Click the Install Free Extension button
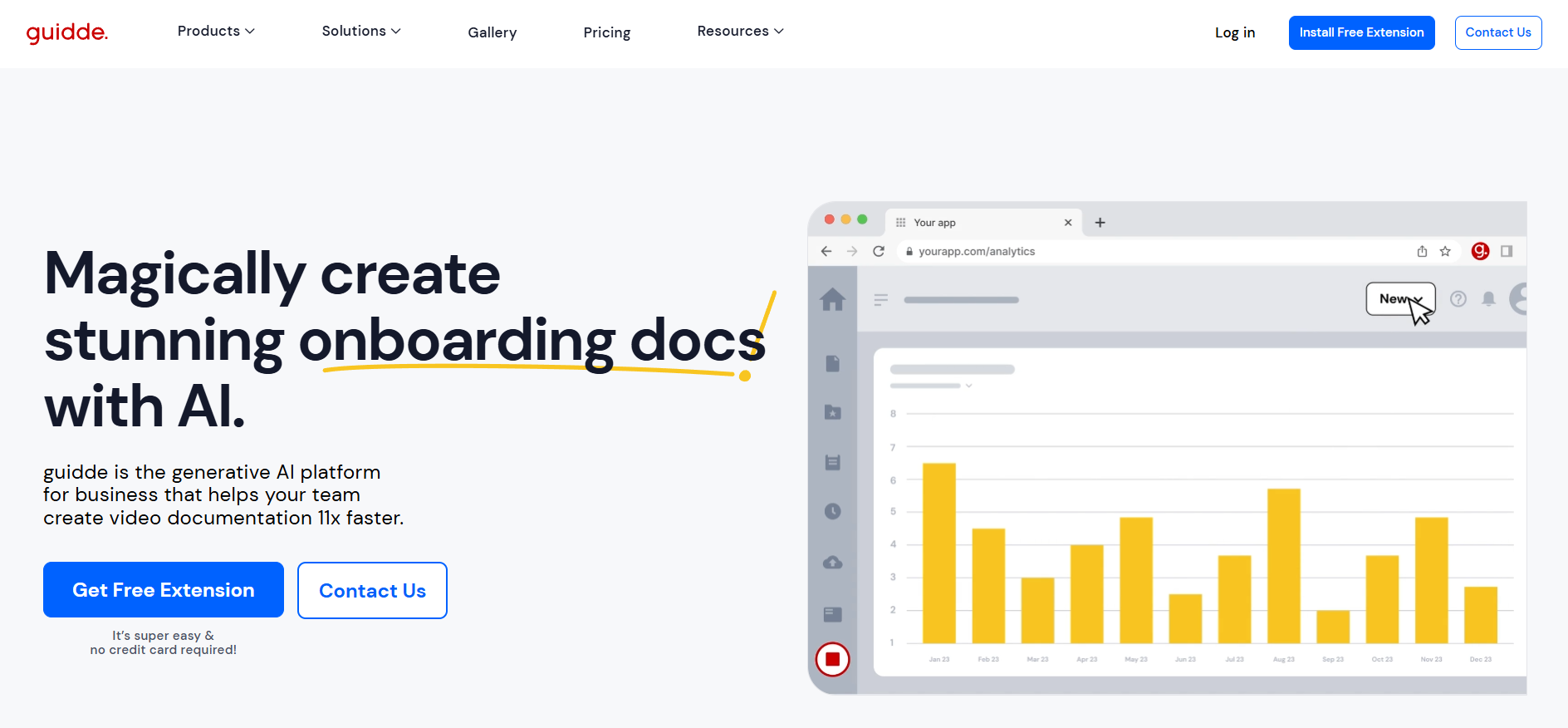This screenshot has height=728, width=1568. (x=1361, y=32)
